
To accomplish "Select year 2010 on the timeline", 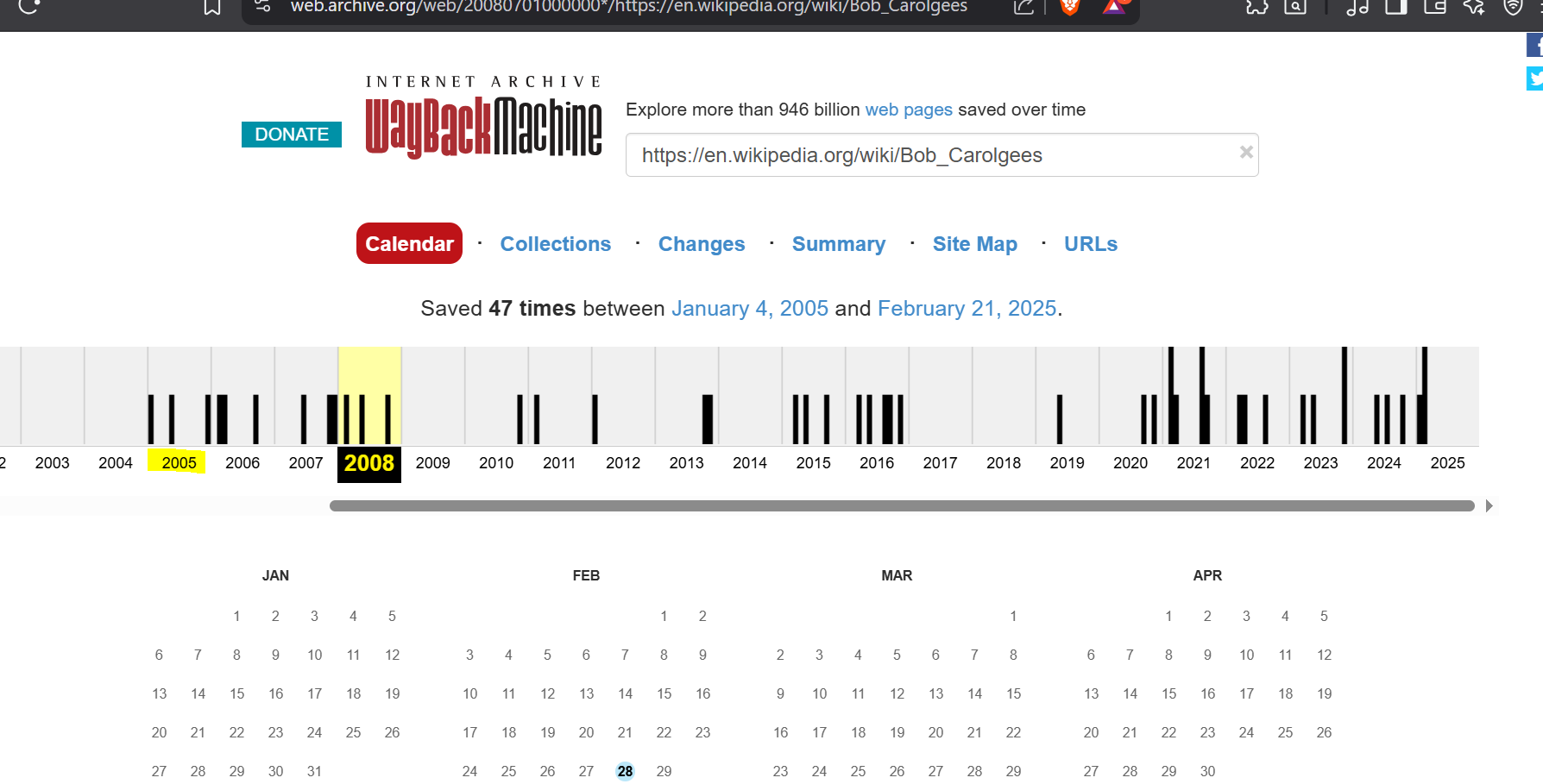I will click(x=496, y=463).
